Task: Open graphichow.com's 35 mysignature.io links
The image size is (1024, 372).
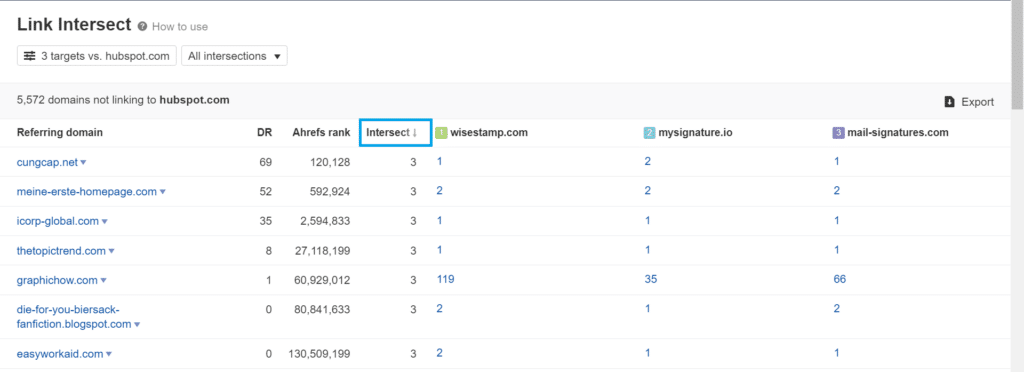Action: (650, 279)
